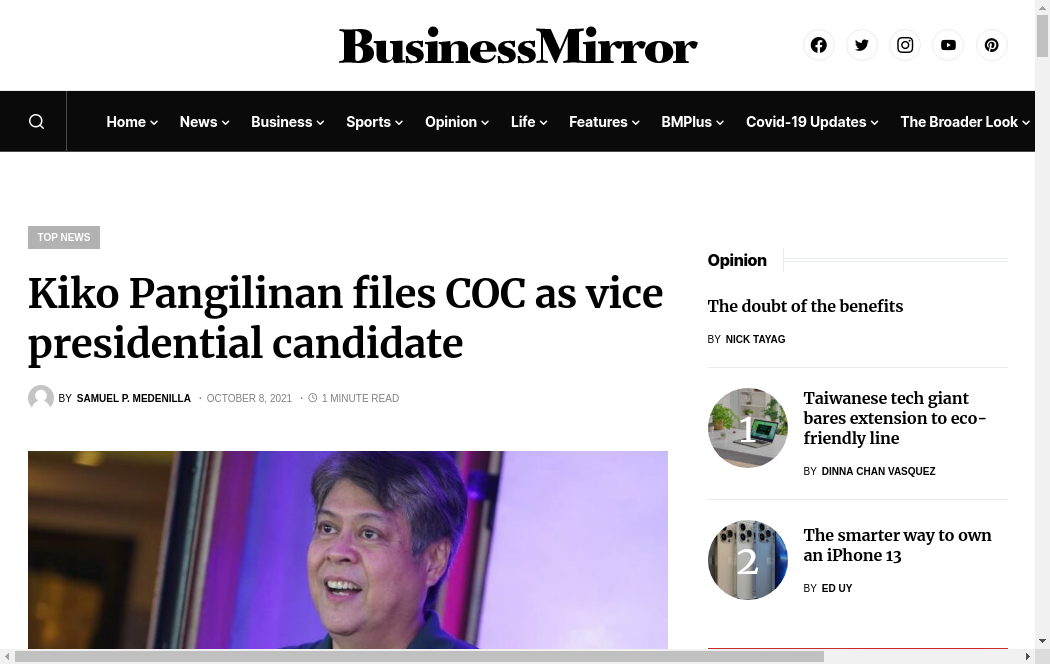The image size is (1050, 664).
Task: Read 'The doubt of the benefits' article
Action: (x=805, y=306)
